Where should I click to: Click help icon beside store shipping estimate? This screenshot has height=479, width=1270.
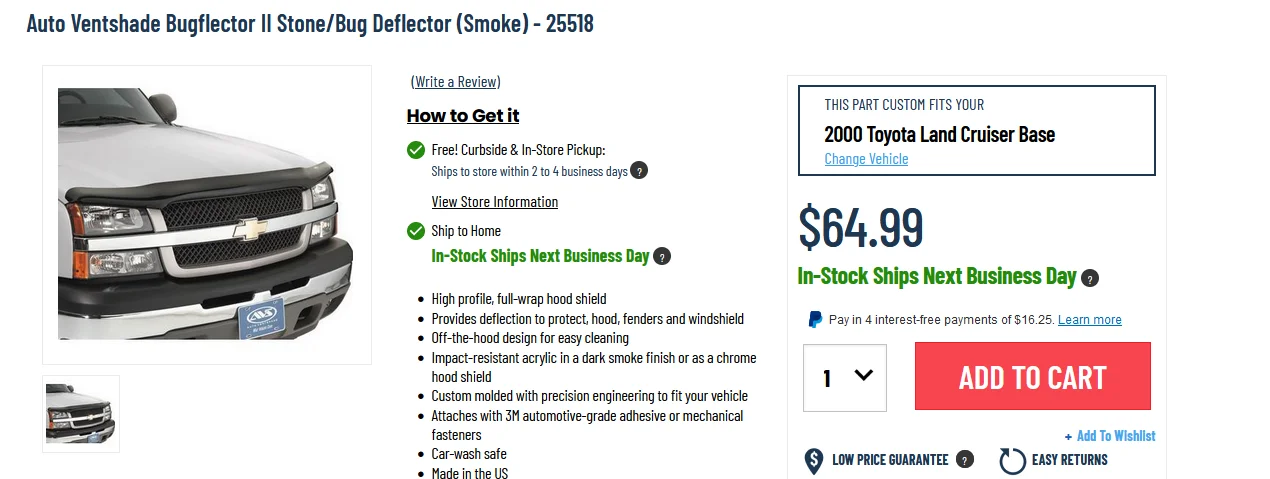click(x=639, y=171)
